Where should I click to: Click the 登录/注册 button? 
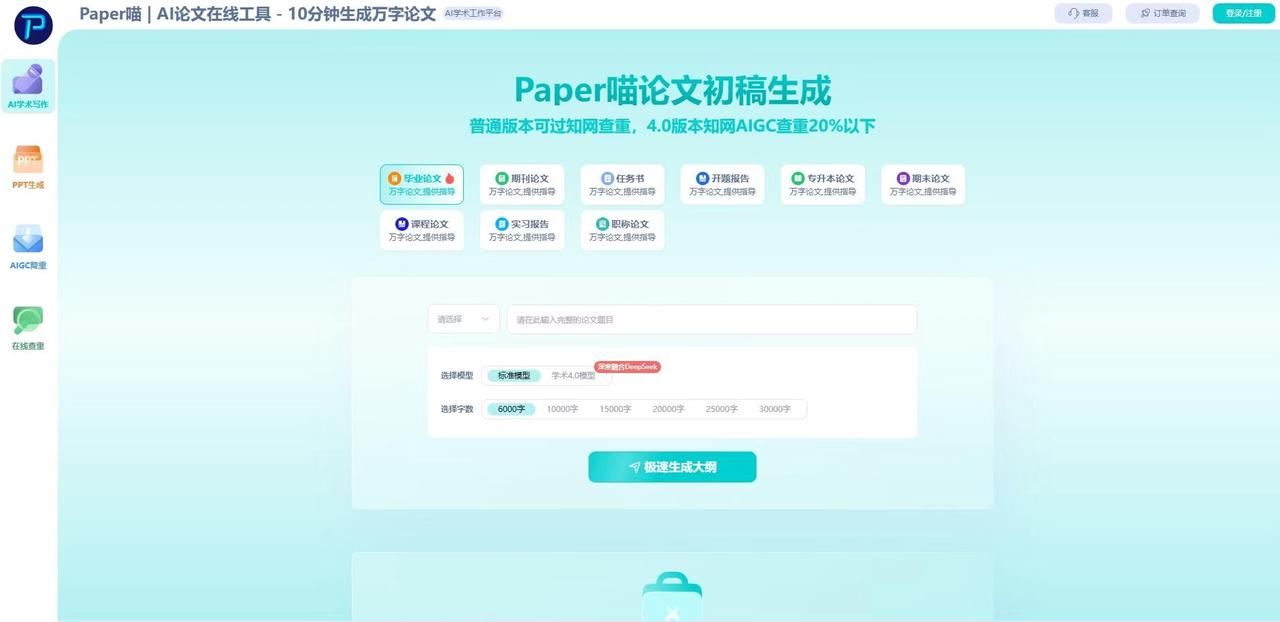(x=1244, y=13)
